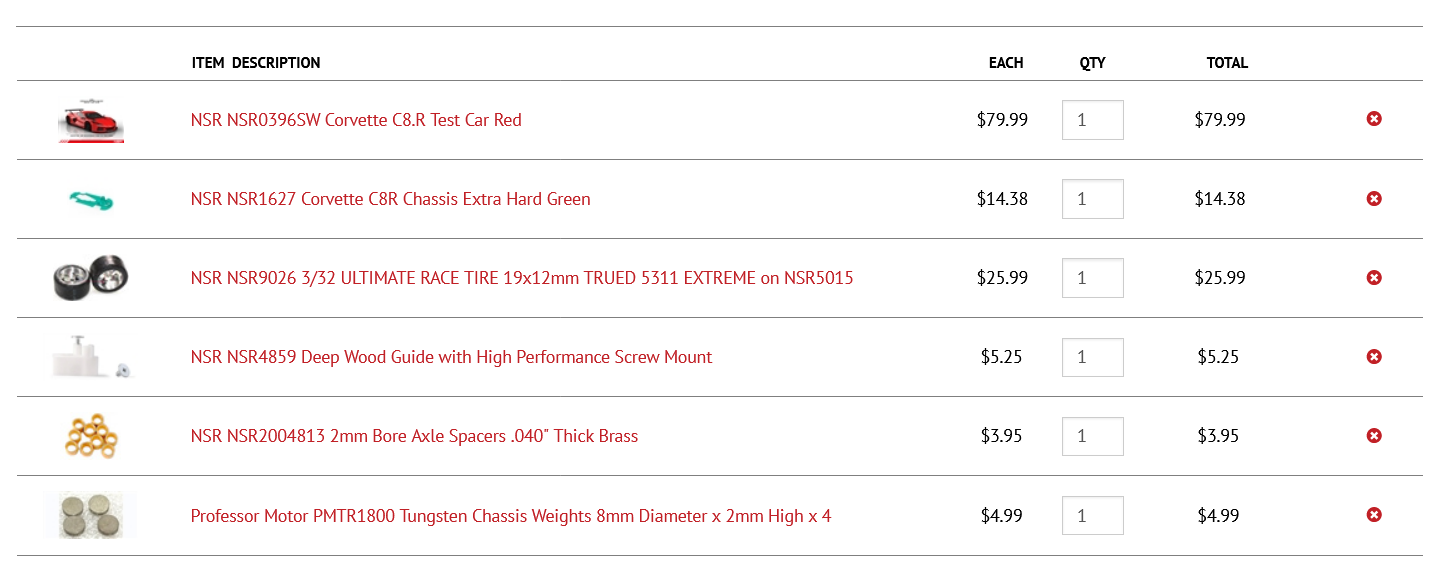Open Professor Motor PMTR1800 Tungsten Weights link

[x=511, y=516]
